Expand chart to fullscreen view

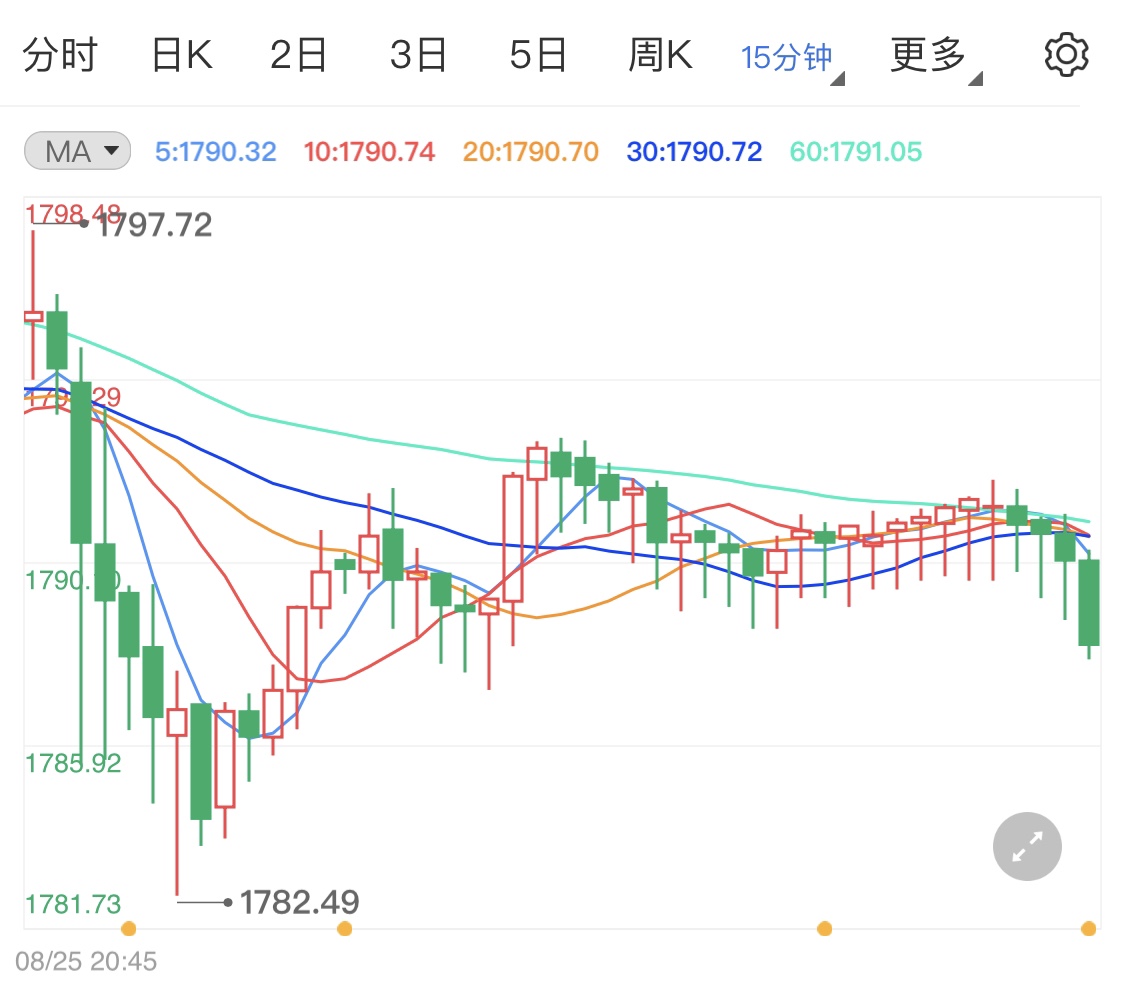click(1027, 846)
